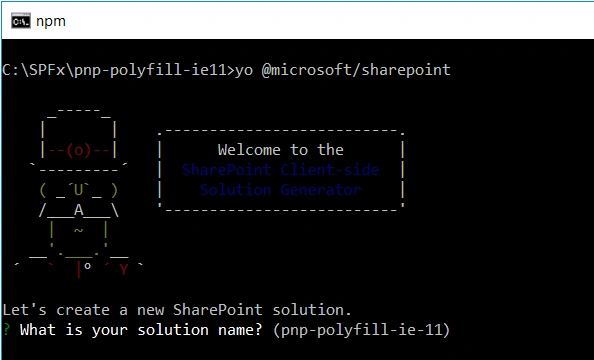Click the npm window title text
Image resolution: width=594 pixels, height=360 pixels.
pos(51,22)
